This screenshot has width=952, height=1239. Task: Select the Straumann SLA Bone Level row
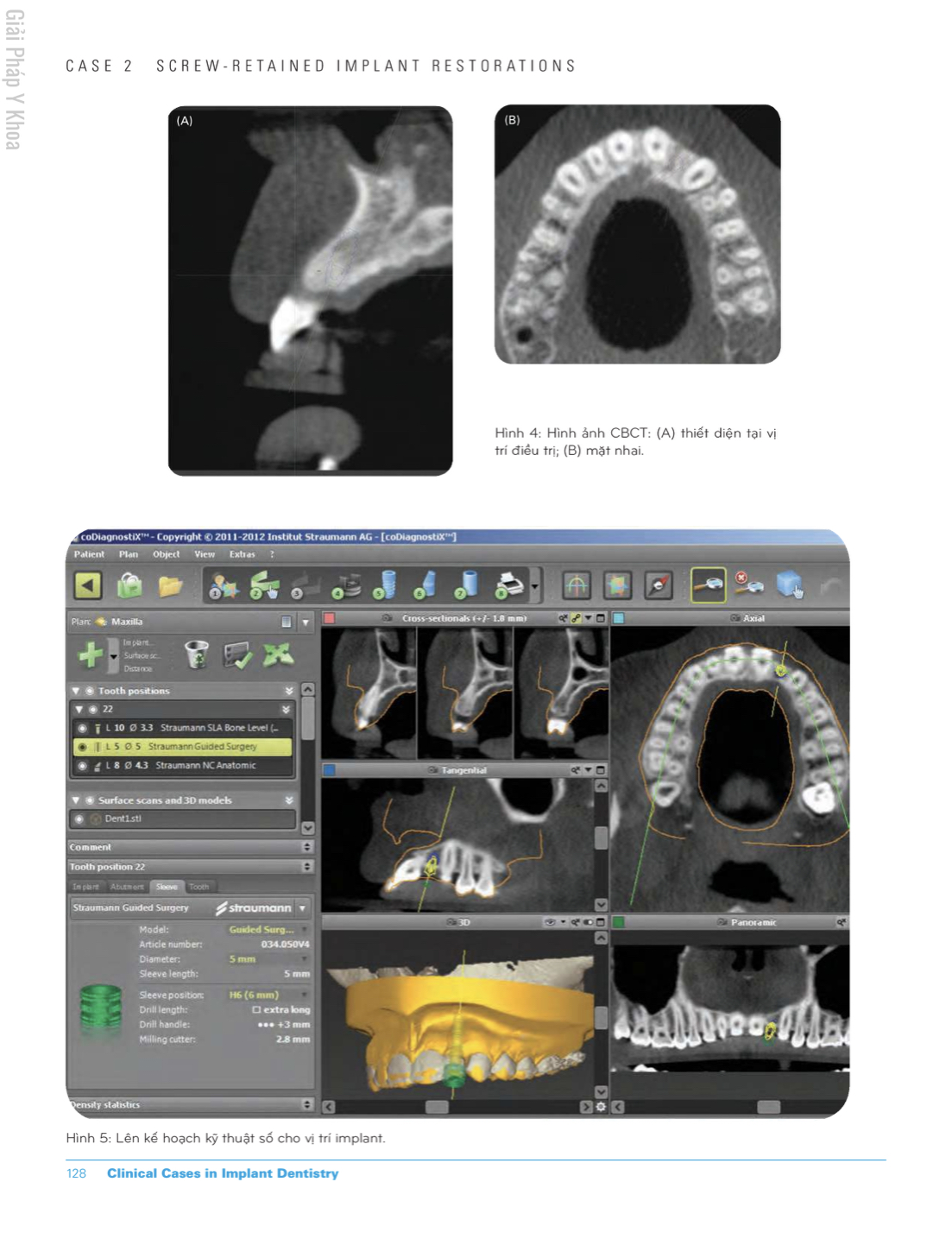click(184, 728)
